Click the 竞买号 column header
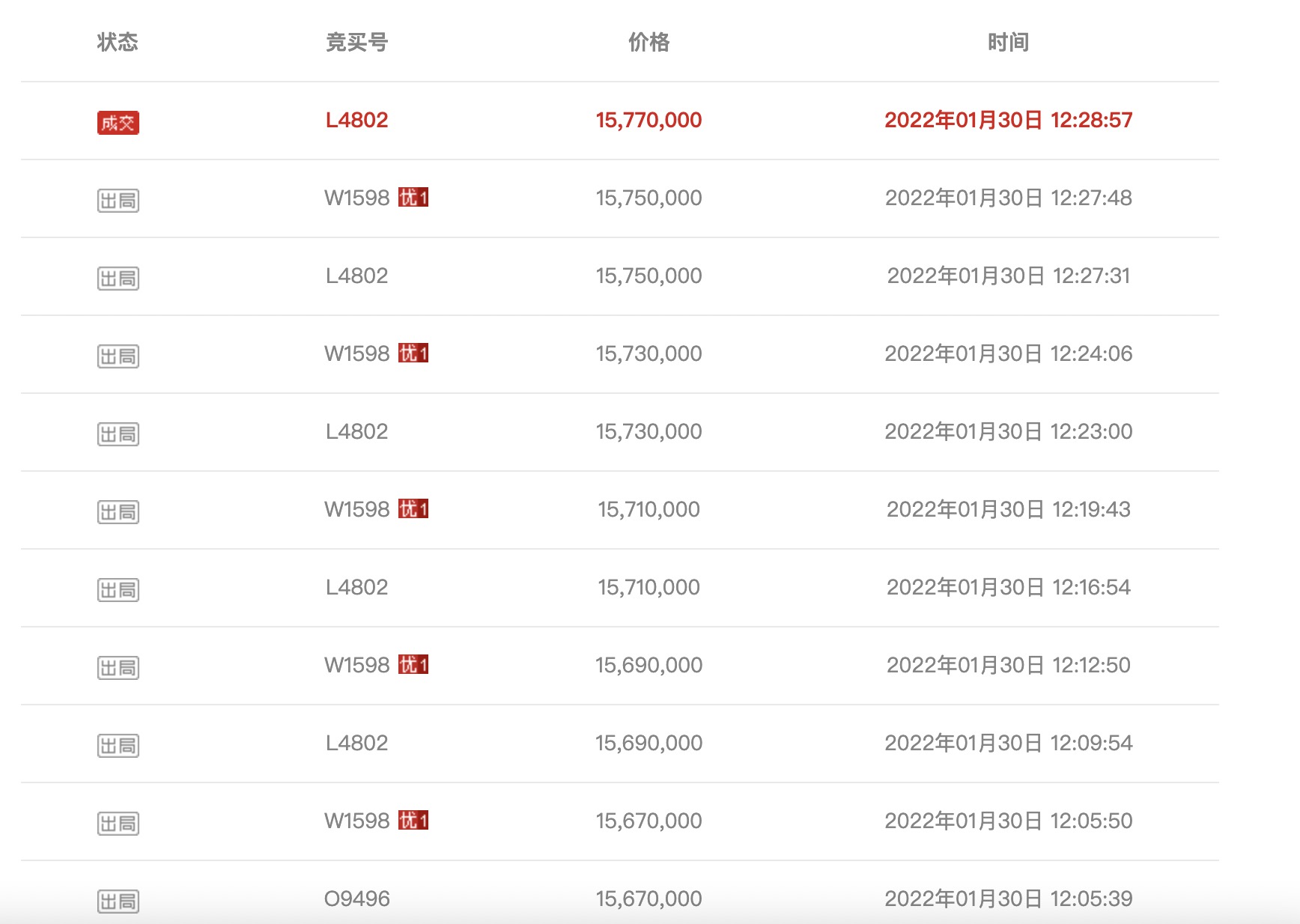 356,42
